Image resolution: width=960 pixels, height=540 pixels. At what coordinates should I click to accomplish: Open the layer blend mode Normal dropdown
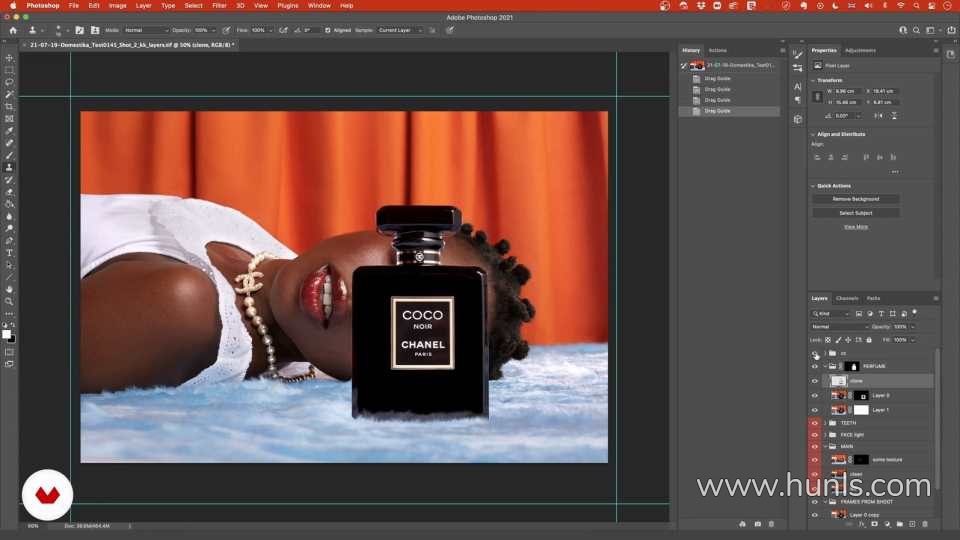[x=840, y=327]
